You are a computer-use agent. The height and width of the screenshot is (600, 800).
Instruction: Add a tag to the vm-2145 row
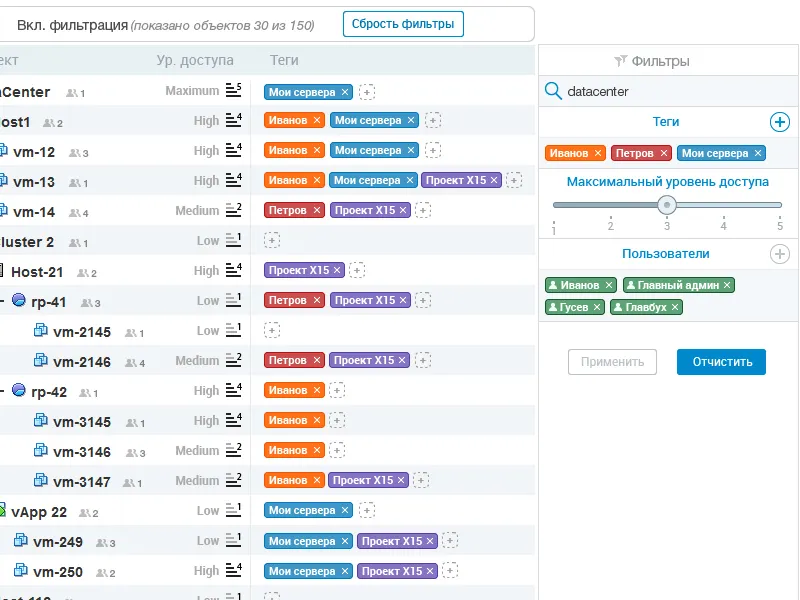(272, 331)
